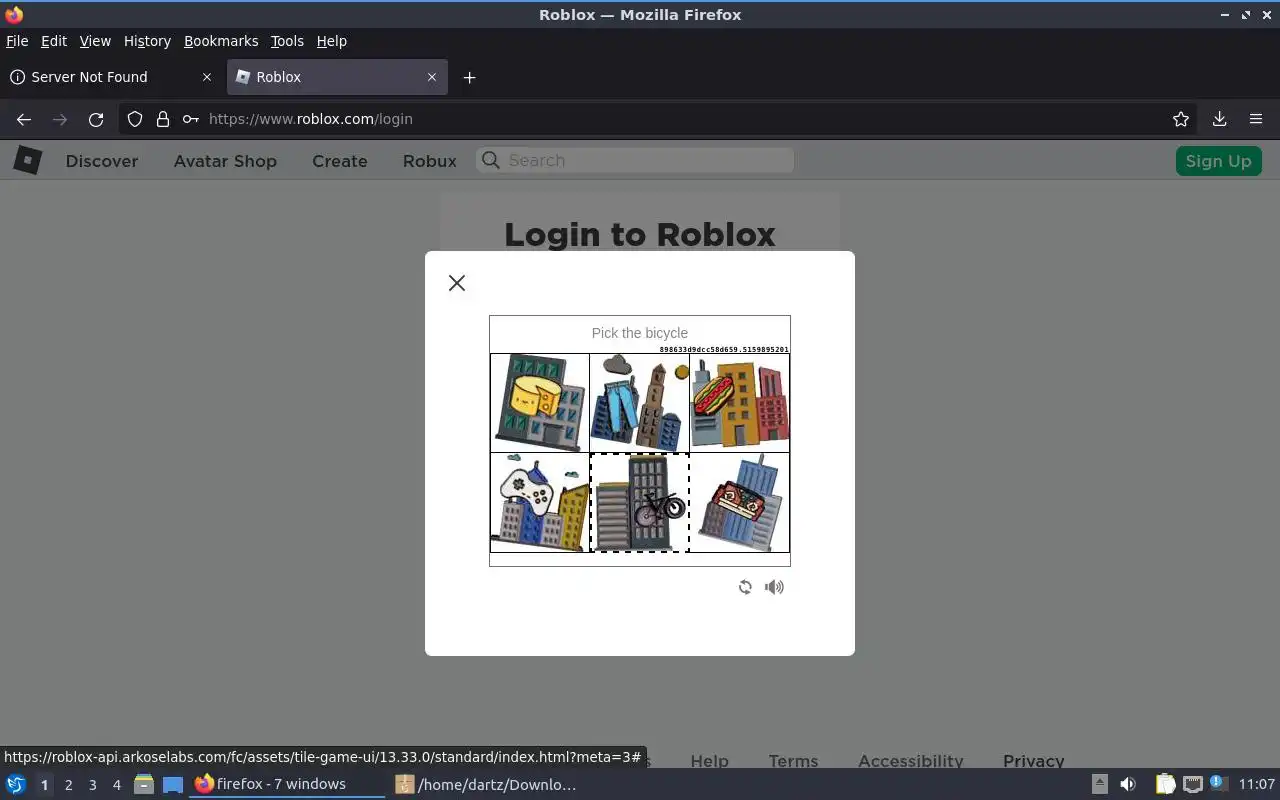Select the tile with the pizza box

pos(740,502)
